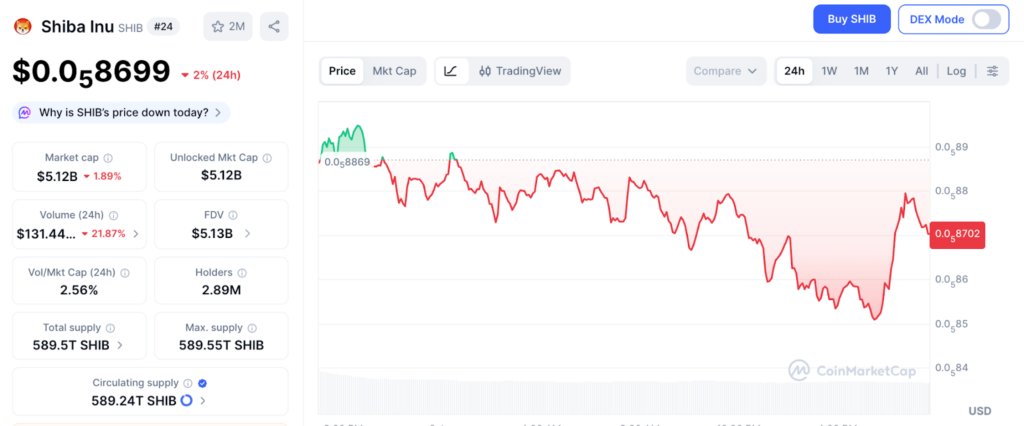
Task: Click the Shiba Inu coin logo
Action: point(24,26)
